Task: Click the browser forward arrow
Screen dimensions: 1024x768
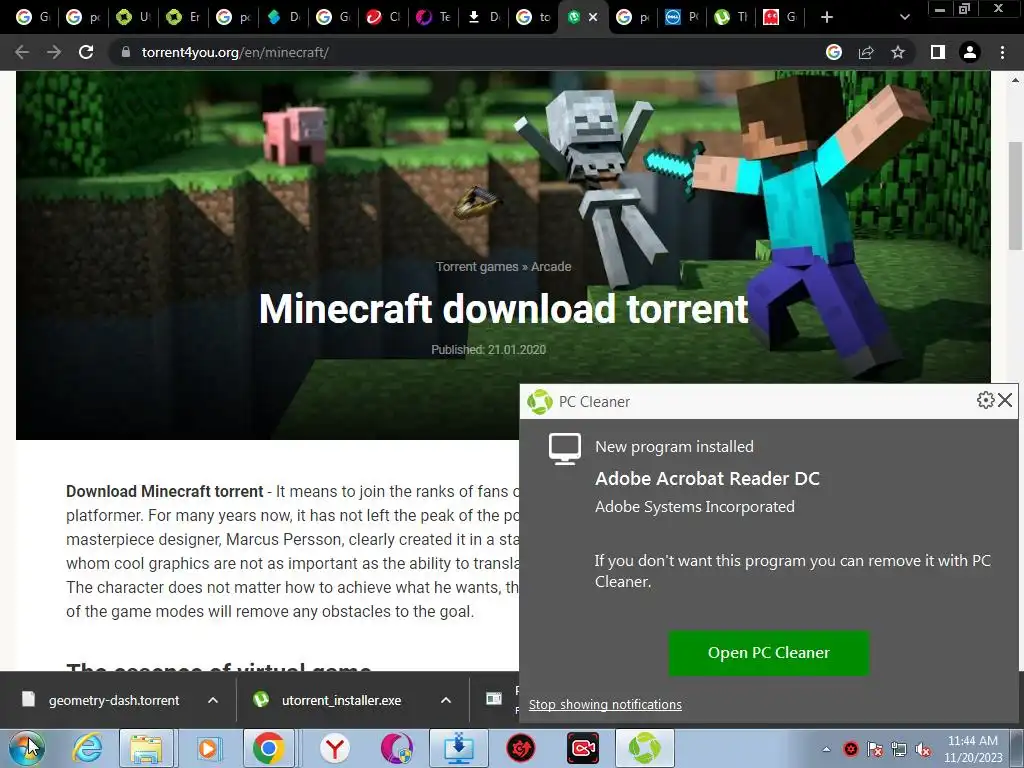Action: tap(54, 52)
